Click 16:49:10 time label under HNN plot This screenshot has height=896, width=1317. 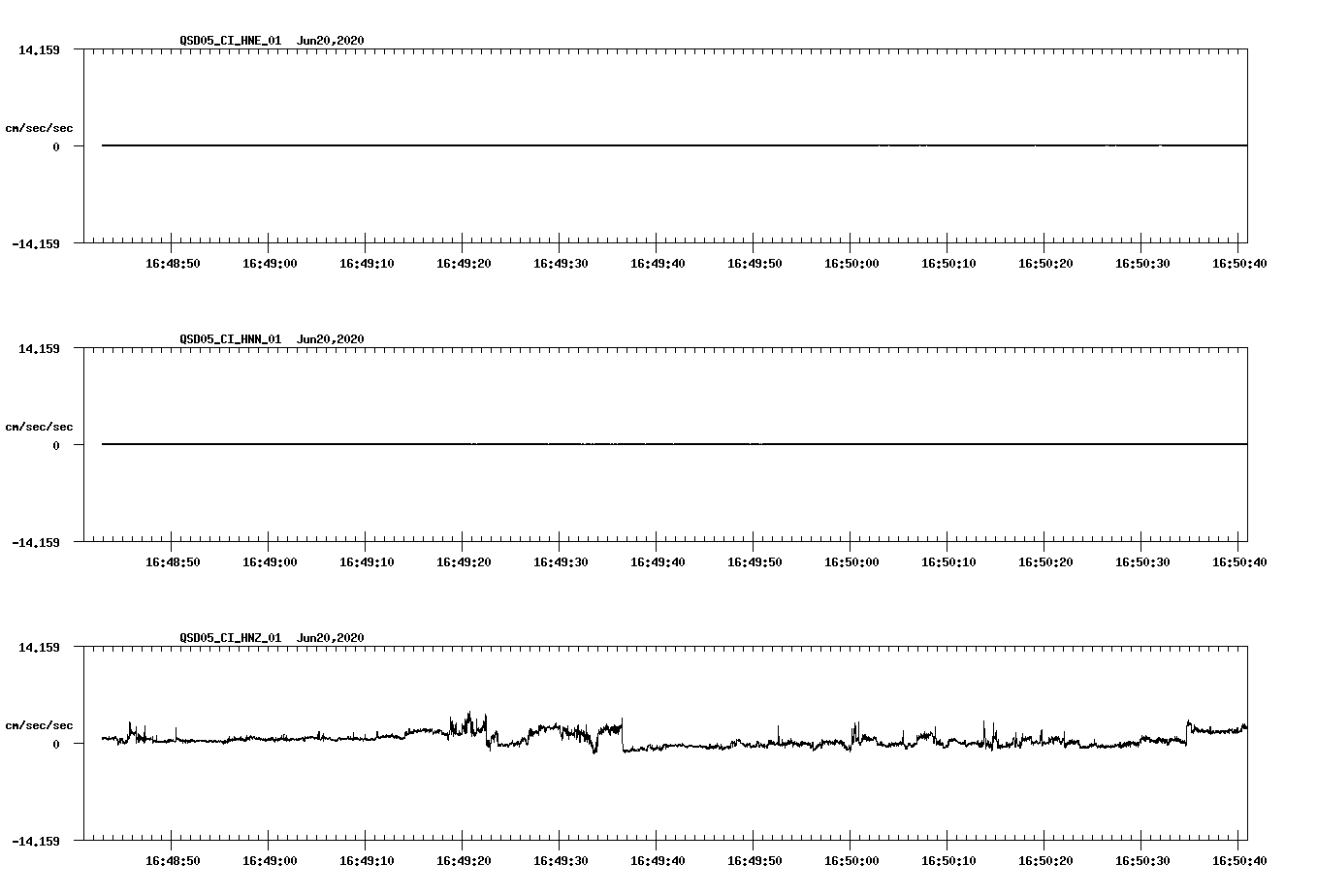click(367, 562)
